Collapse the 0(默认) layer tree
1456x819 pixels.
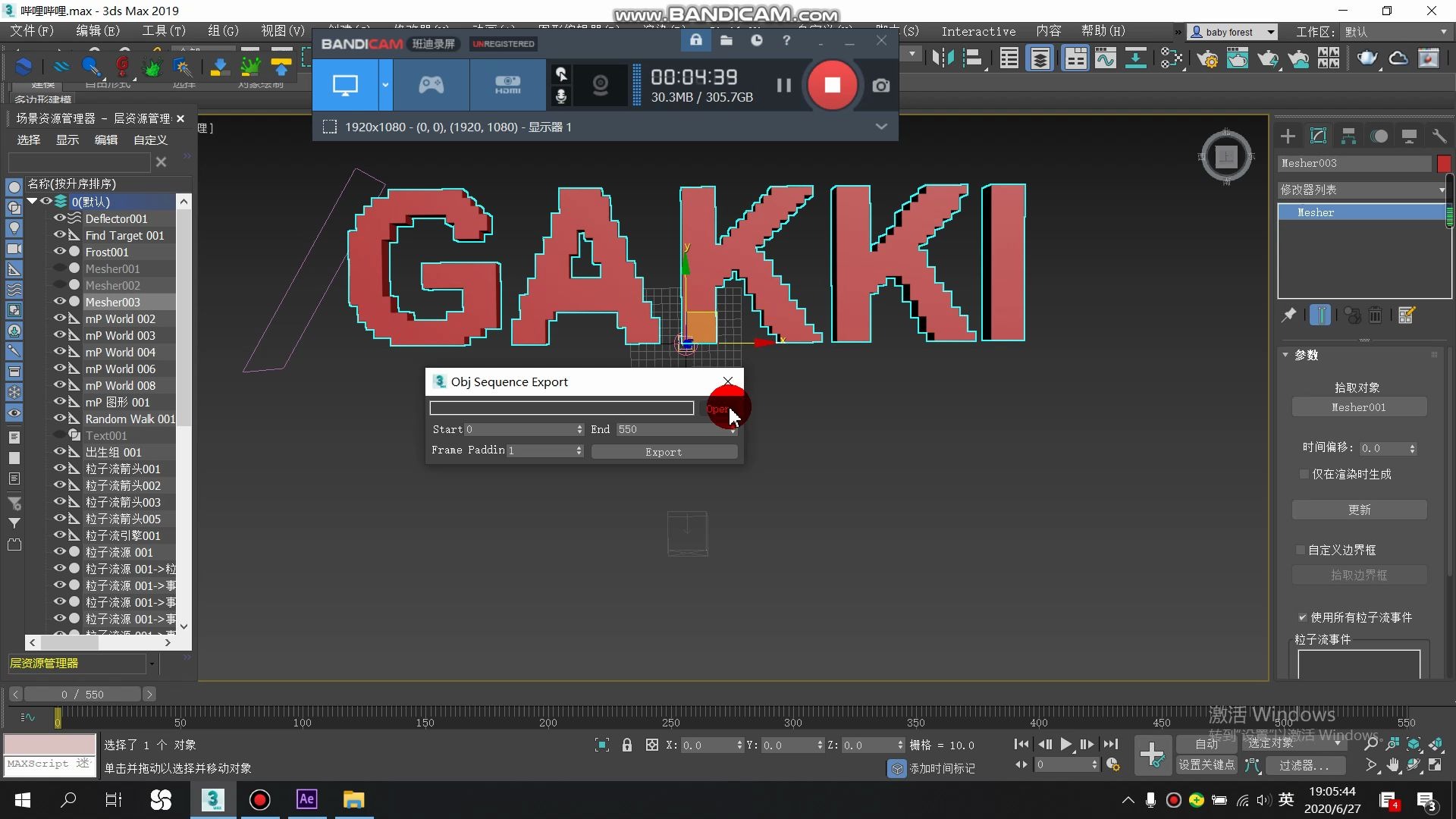click(32, 202)
